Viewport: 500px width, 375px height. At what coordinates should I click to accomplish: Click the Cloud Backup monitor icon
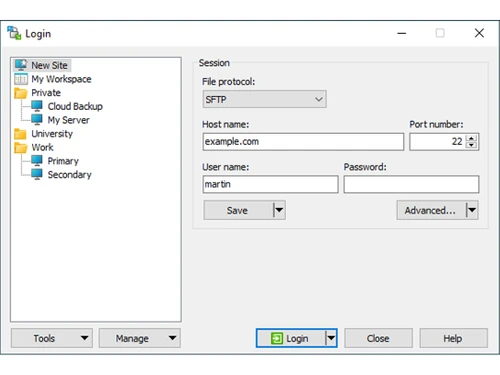(x=37, y=106)
